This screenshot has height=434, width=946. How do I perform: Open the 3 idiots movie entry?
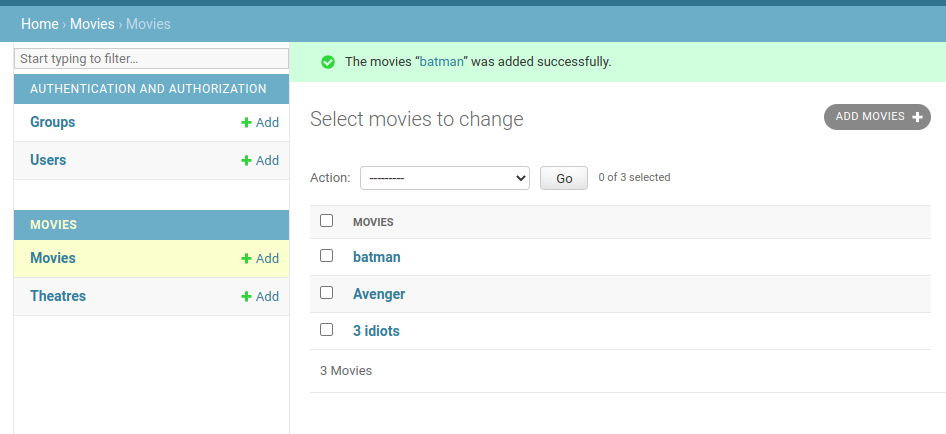[376, 331]
